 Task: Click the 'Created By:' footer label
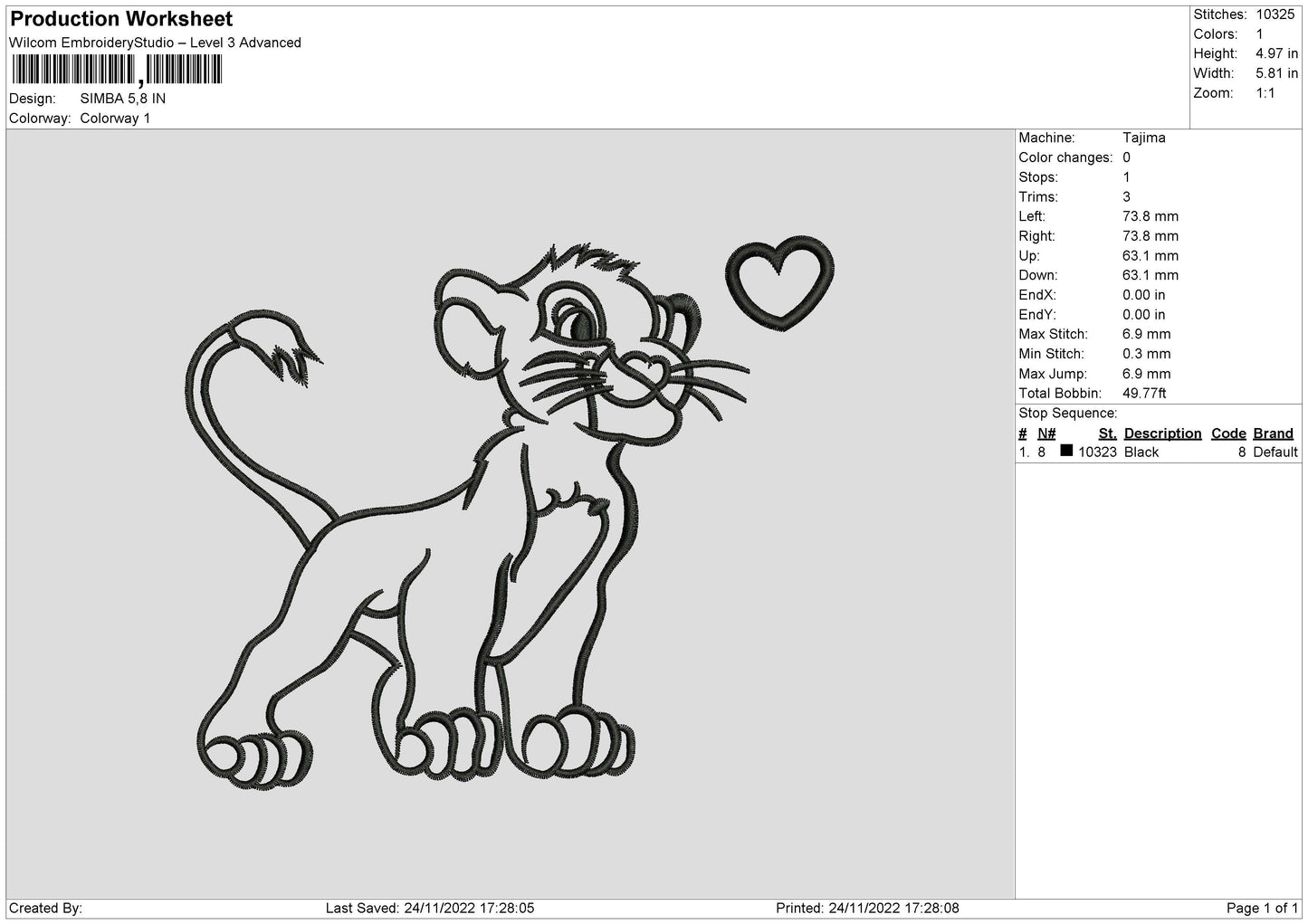pos(46,908)
